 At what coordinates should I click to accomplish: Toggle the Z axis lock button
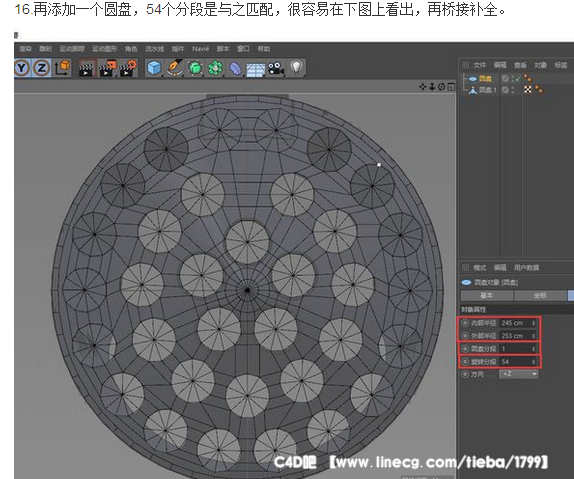tap(42, 68)
